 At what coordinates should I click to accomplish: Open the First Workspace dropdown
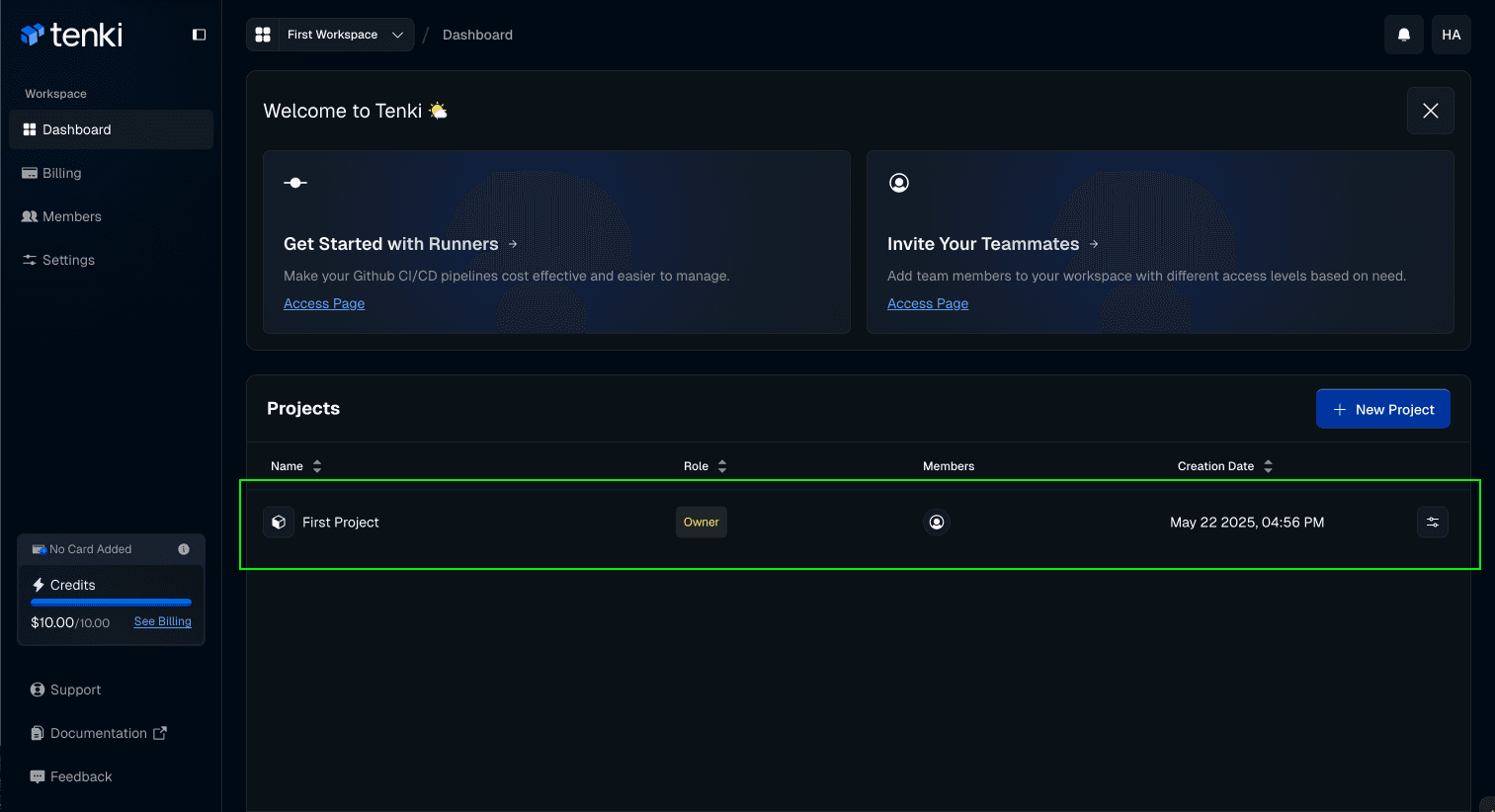[330, 35]
